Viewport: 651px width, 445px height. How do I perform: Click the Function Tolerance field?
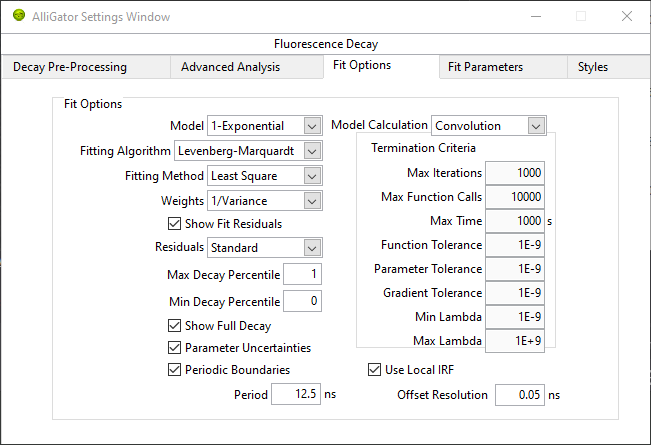pyautogui.click(x=515, y=245)
